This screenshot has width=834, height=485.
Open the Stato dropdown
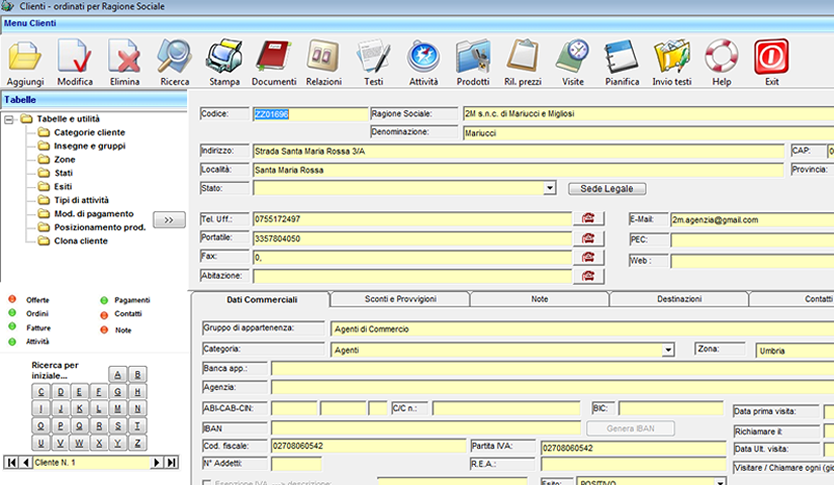click(x=549, y=188)
